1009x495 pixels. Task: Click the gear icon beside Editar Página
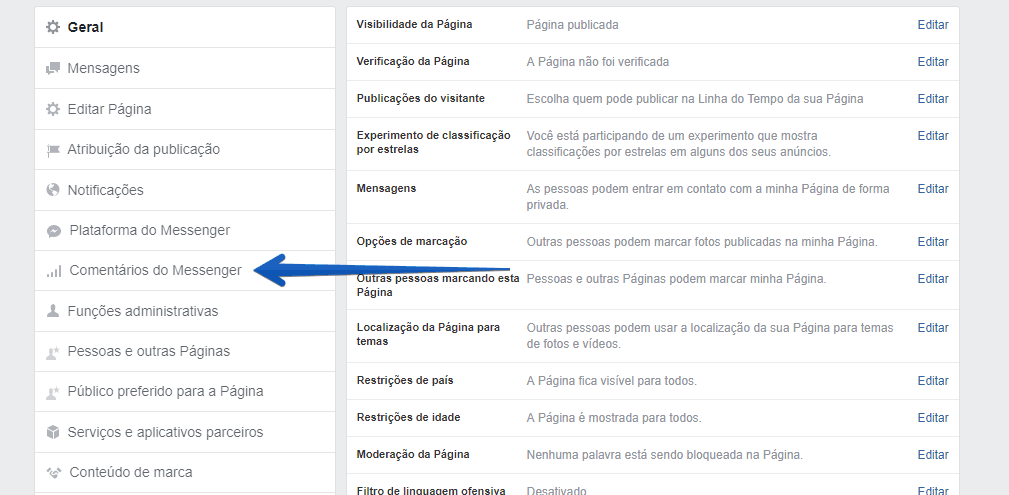pyautogui.click(x=53, y=109)
